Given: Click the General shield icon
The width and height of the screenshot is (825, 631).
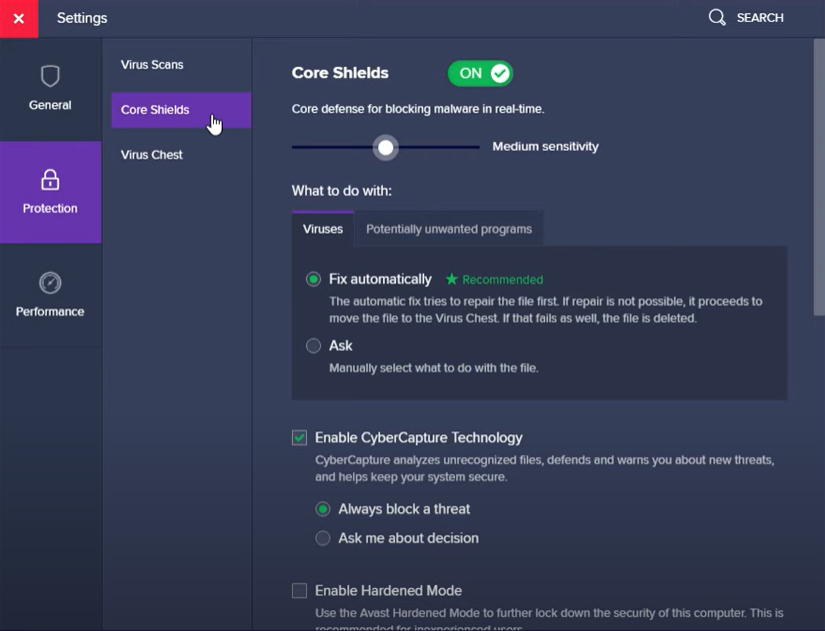Looking at the screenshot, I should 50,76.
